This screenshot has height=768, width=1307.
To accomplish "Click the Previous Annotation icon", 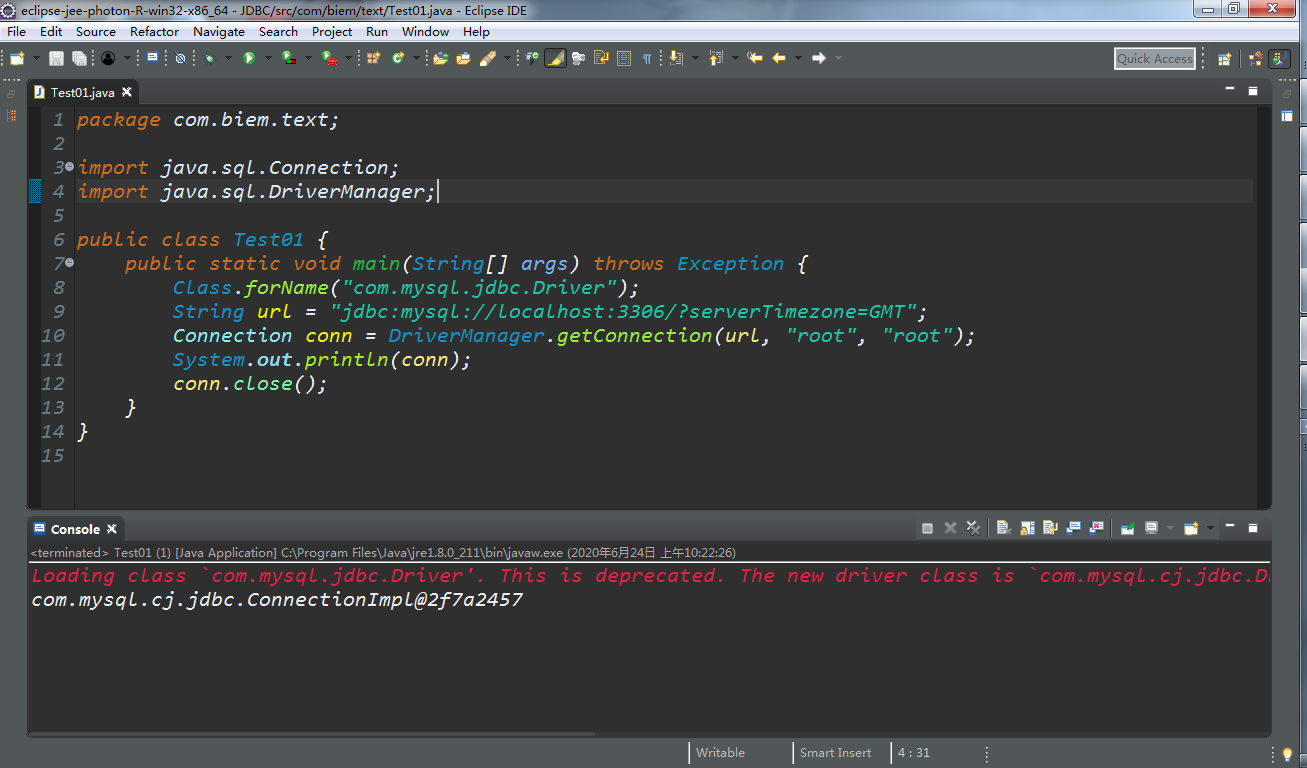I will [x=716, y=58].
